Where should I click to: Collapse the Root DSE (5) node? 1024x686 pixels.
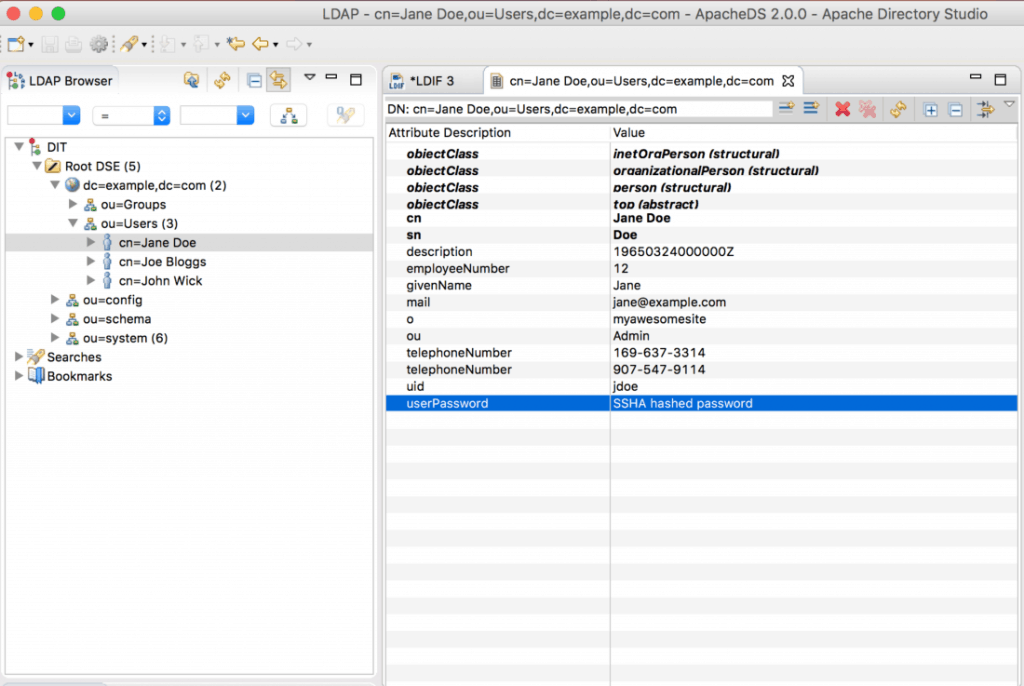coord(37,166)
